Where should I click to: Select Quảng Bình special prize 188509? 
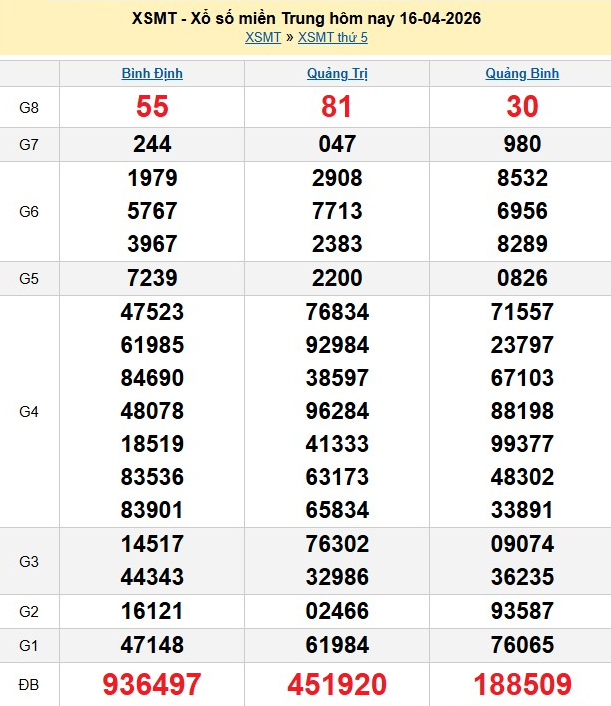[522, 684]
